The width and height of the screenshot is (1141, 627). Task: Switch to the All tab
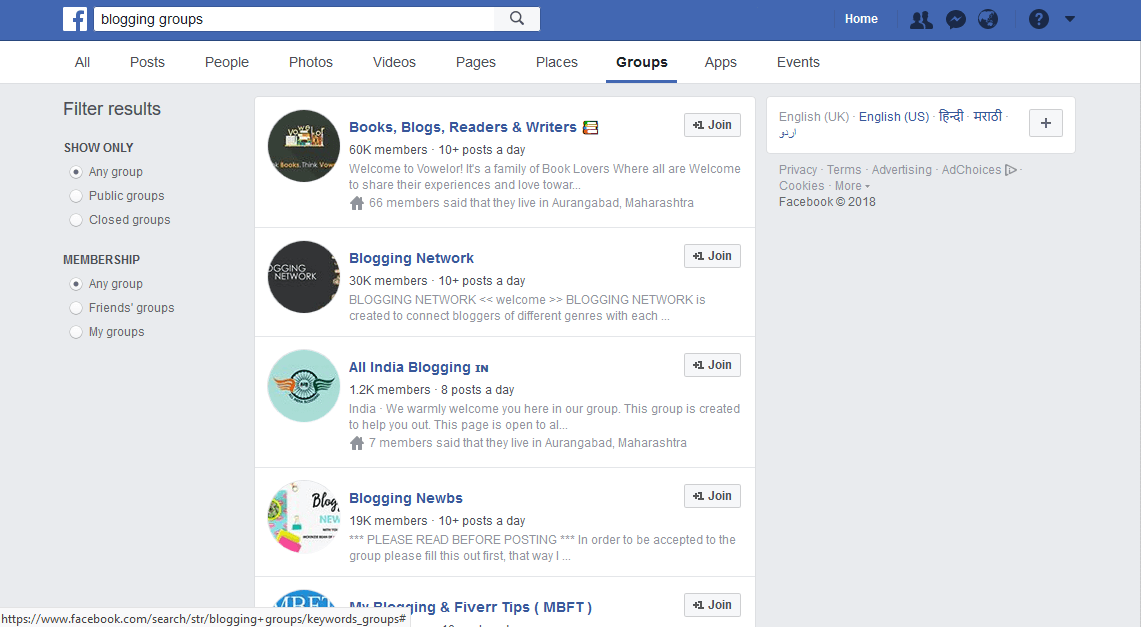pos(82,63)
